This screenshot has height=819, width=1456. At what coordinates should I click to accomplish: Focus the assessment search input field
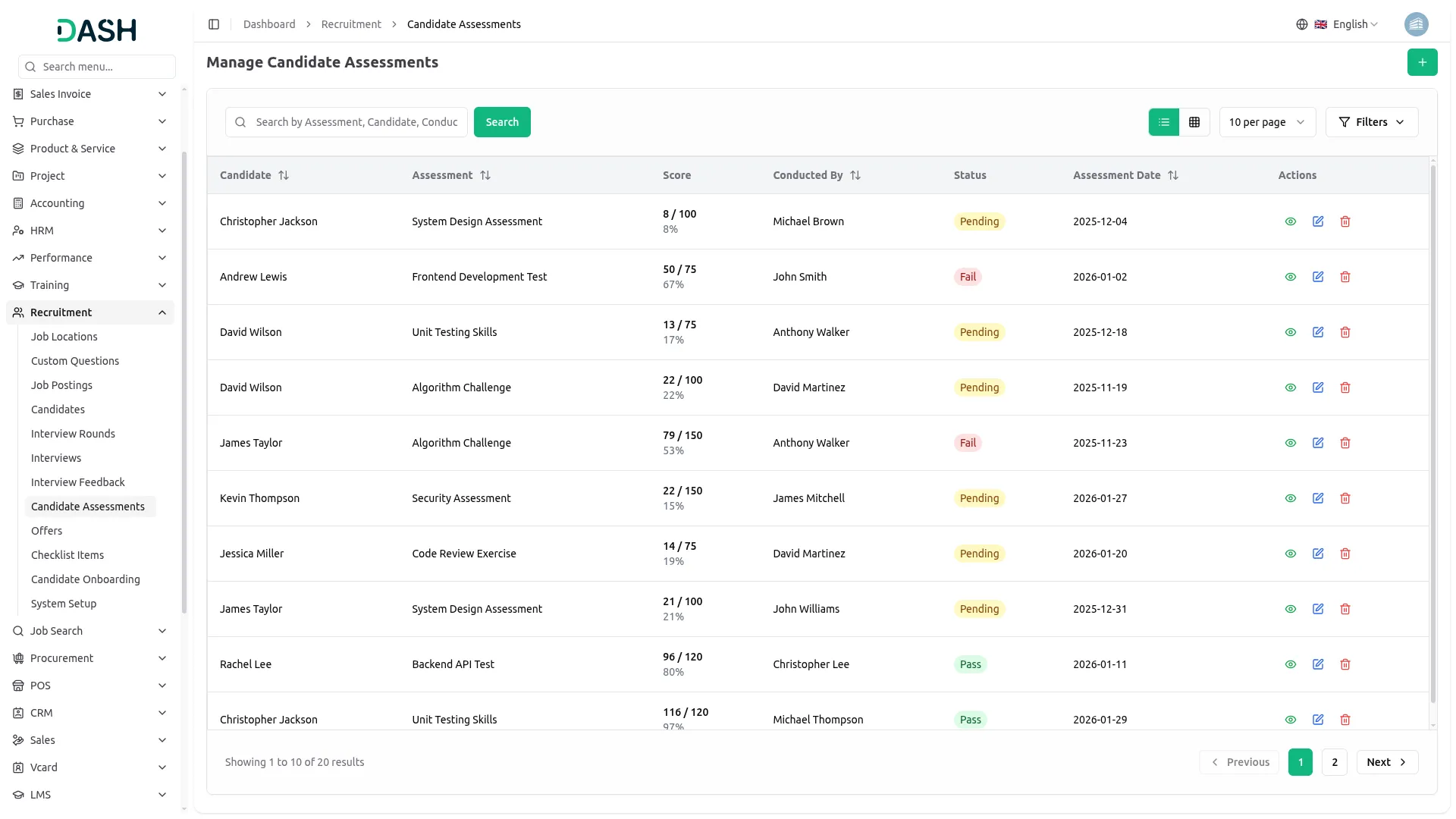[356, 122]
